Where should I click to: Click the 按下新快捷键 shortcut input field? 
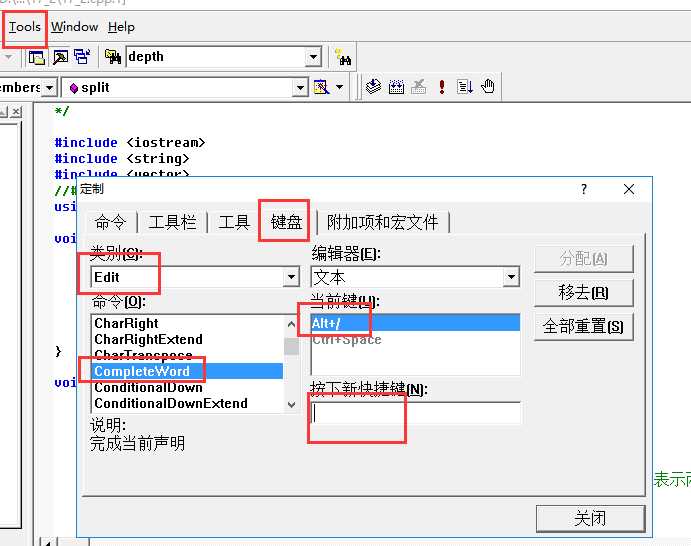[x=415, y=413]
